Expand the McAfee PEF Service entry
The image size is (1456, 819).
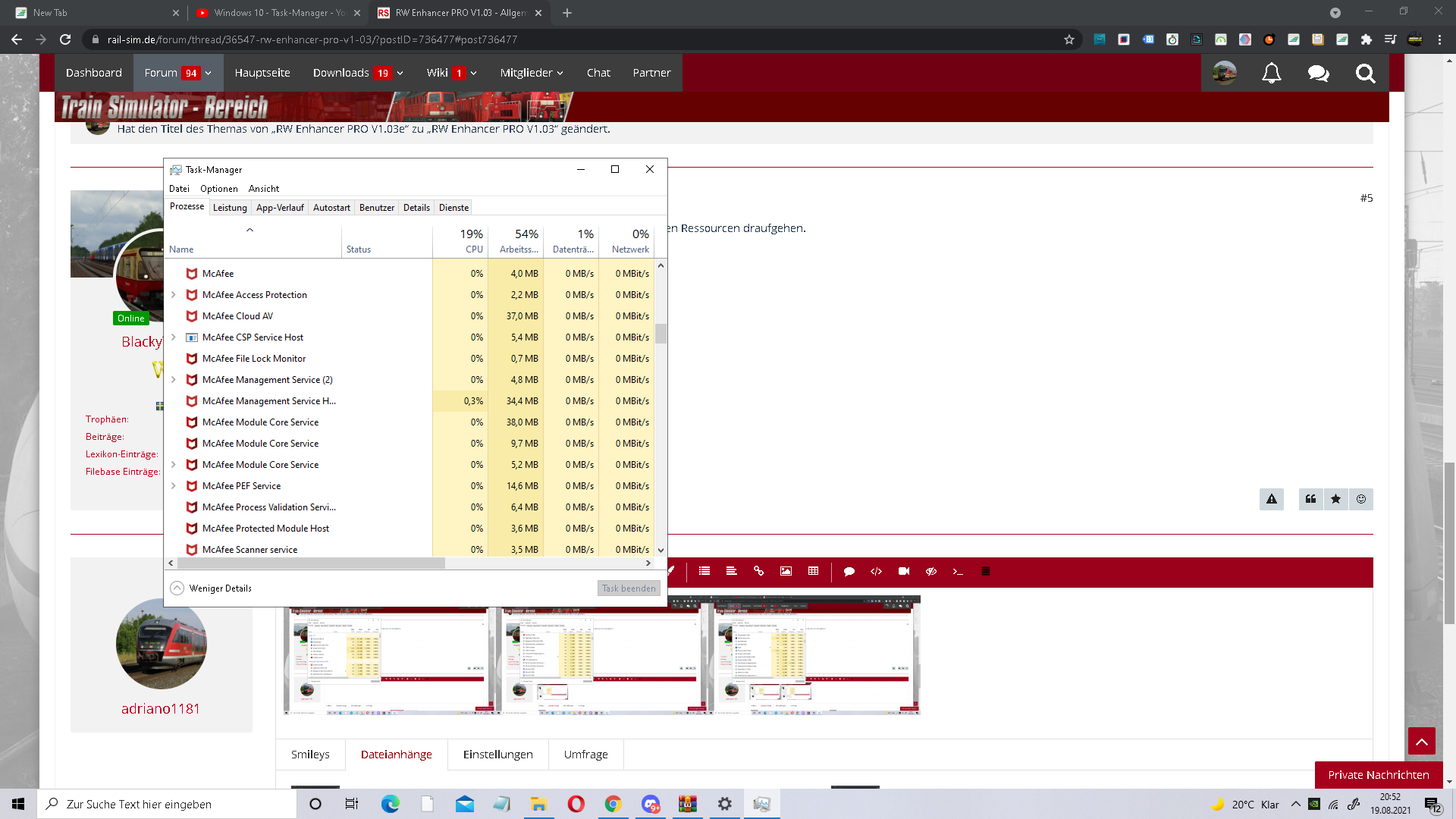(x=174, y=486)
